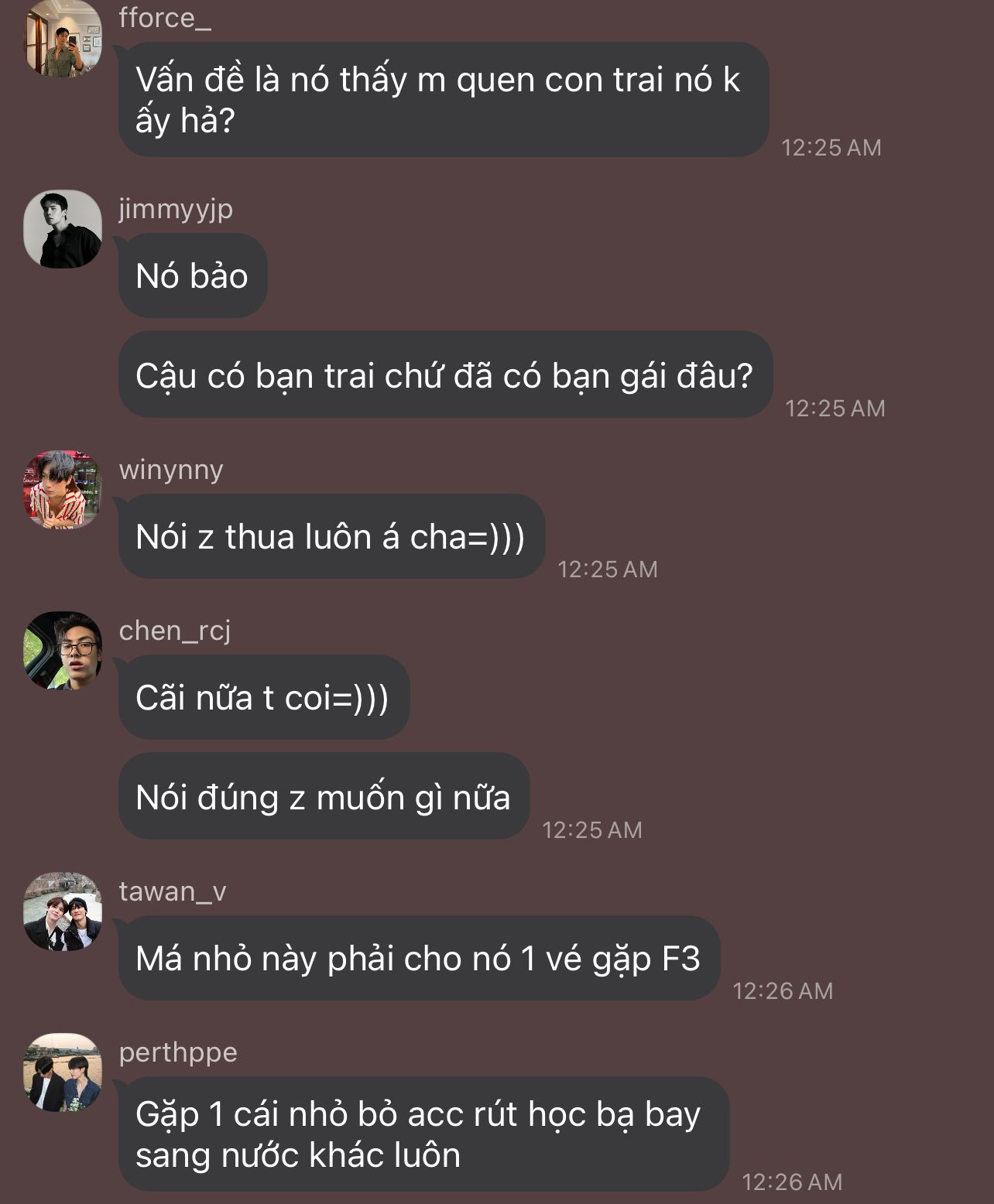Tap the "Cậu có bạn trai" message
The height and width of the screenshot is (1204, 994).
pyautogui.click(x=444, y=375)
